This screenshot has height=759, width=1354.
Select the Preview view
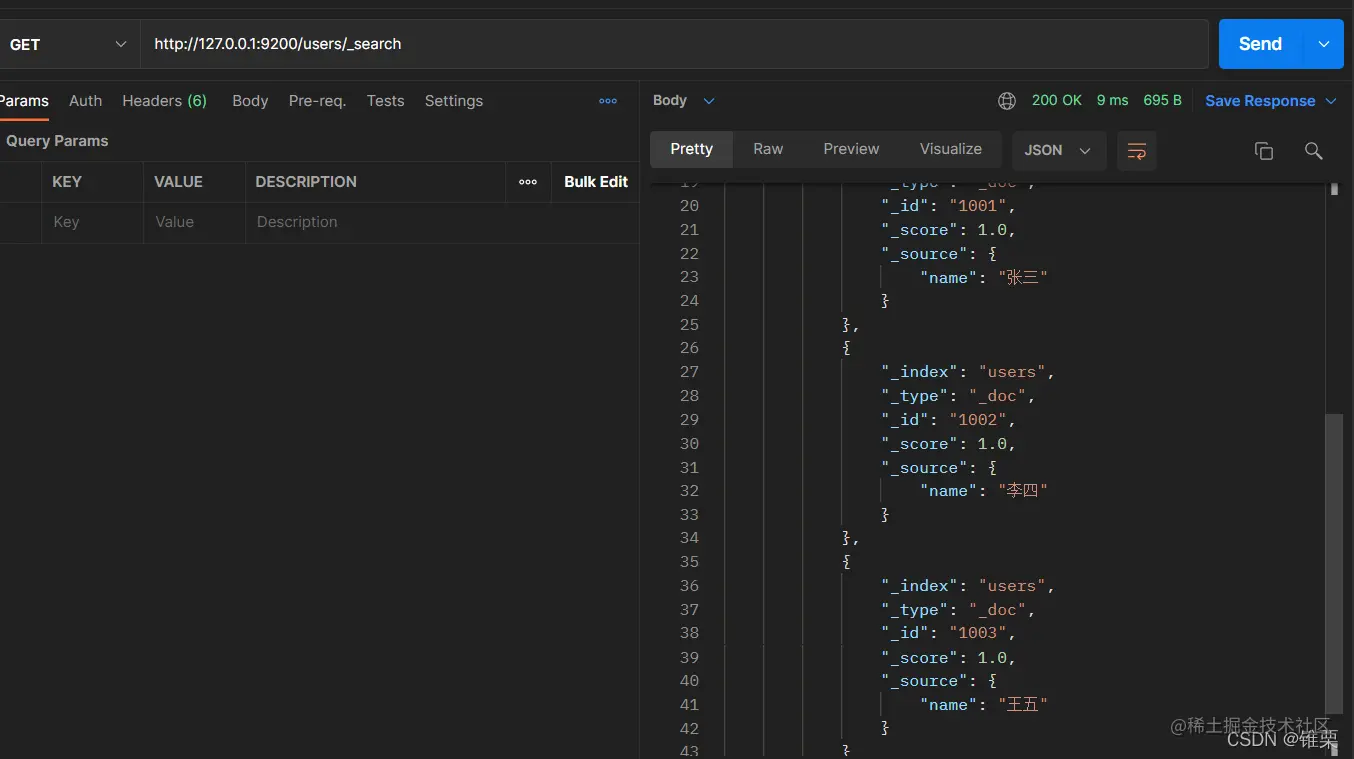click(851, 149)
